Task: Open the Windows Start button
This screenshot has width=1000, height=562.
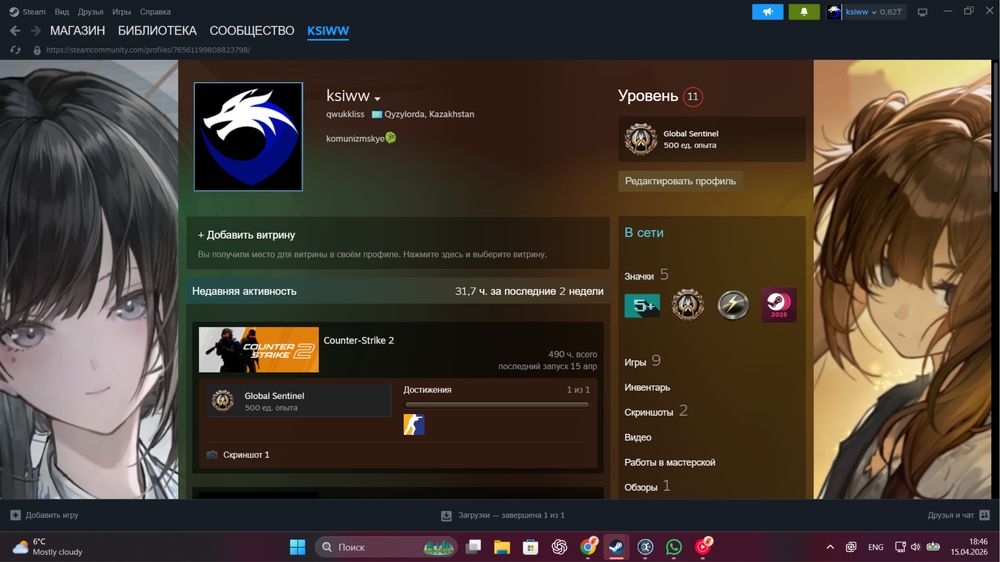Action: [297, 547]
